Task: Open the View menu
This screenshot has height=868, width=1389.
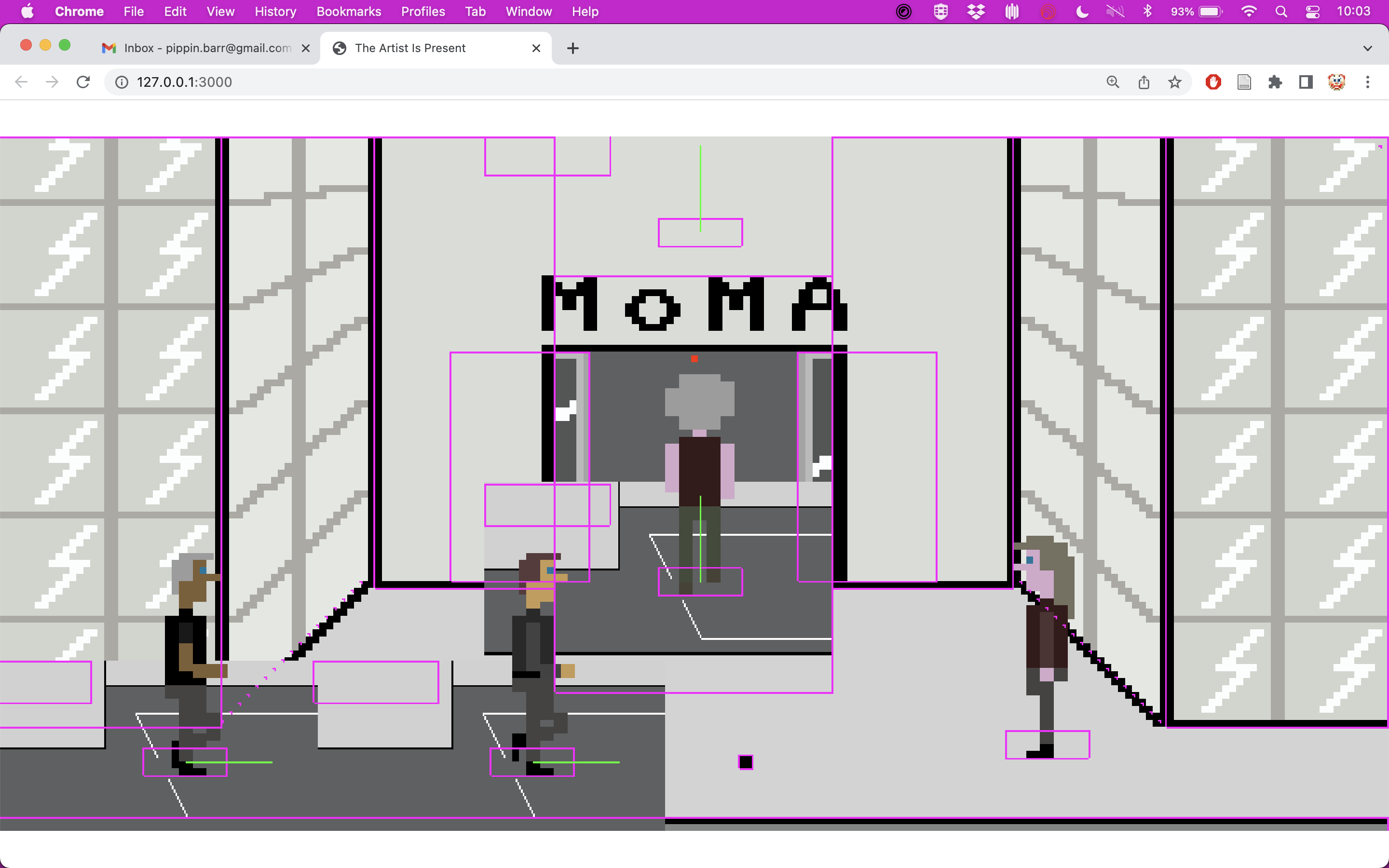Action: (220, 12)
